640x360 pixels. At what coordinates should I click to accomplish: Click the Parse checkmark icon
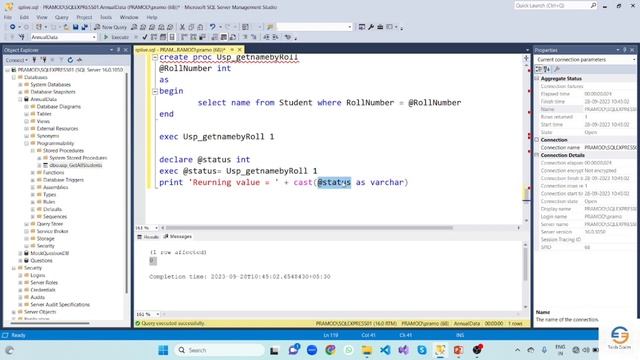click(144, 37)
